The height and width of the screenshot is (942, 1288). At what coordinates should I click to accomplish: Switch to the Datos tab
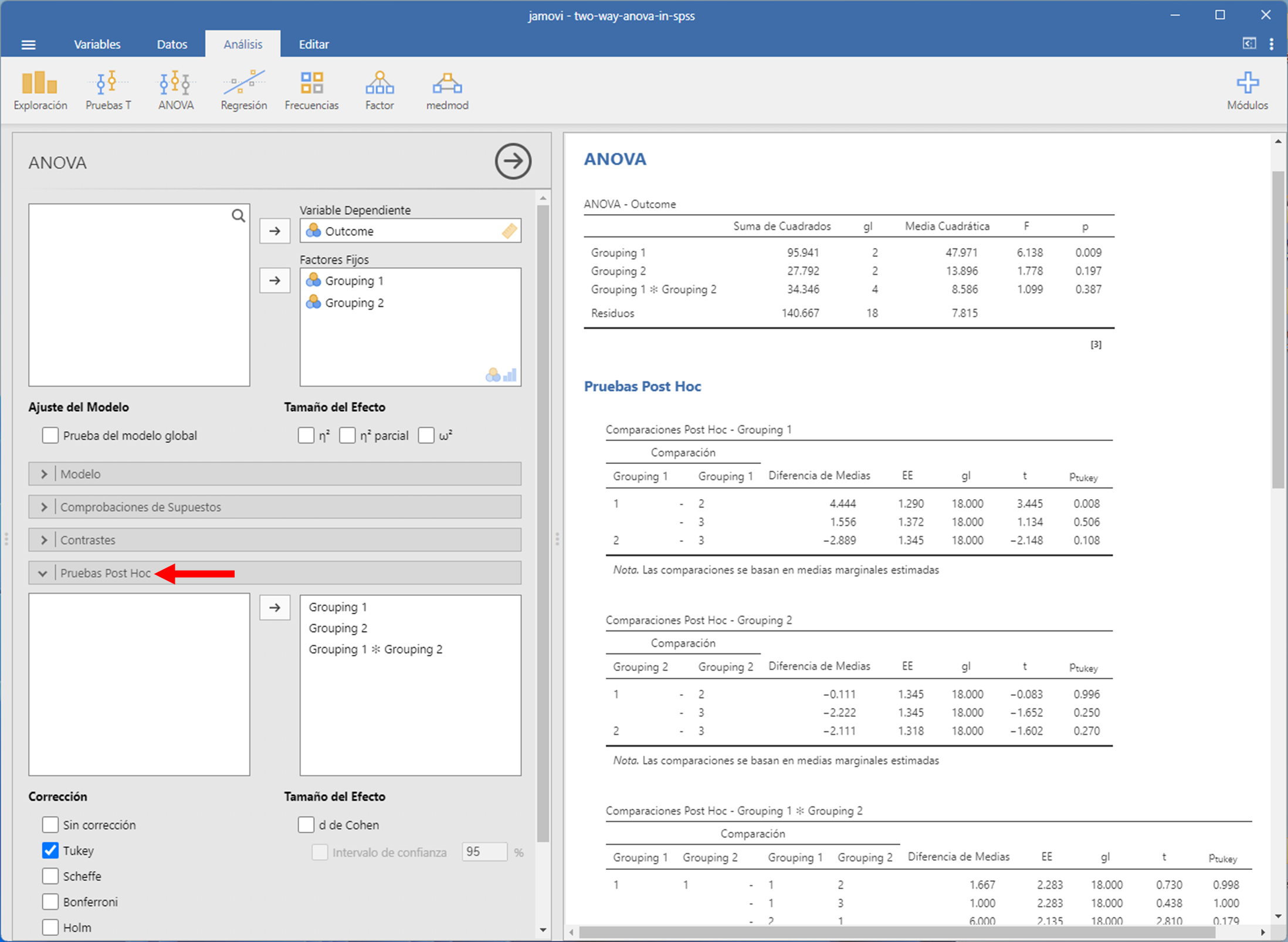click(172, 45)
